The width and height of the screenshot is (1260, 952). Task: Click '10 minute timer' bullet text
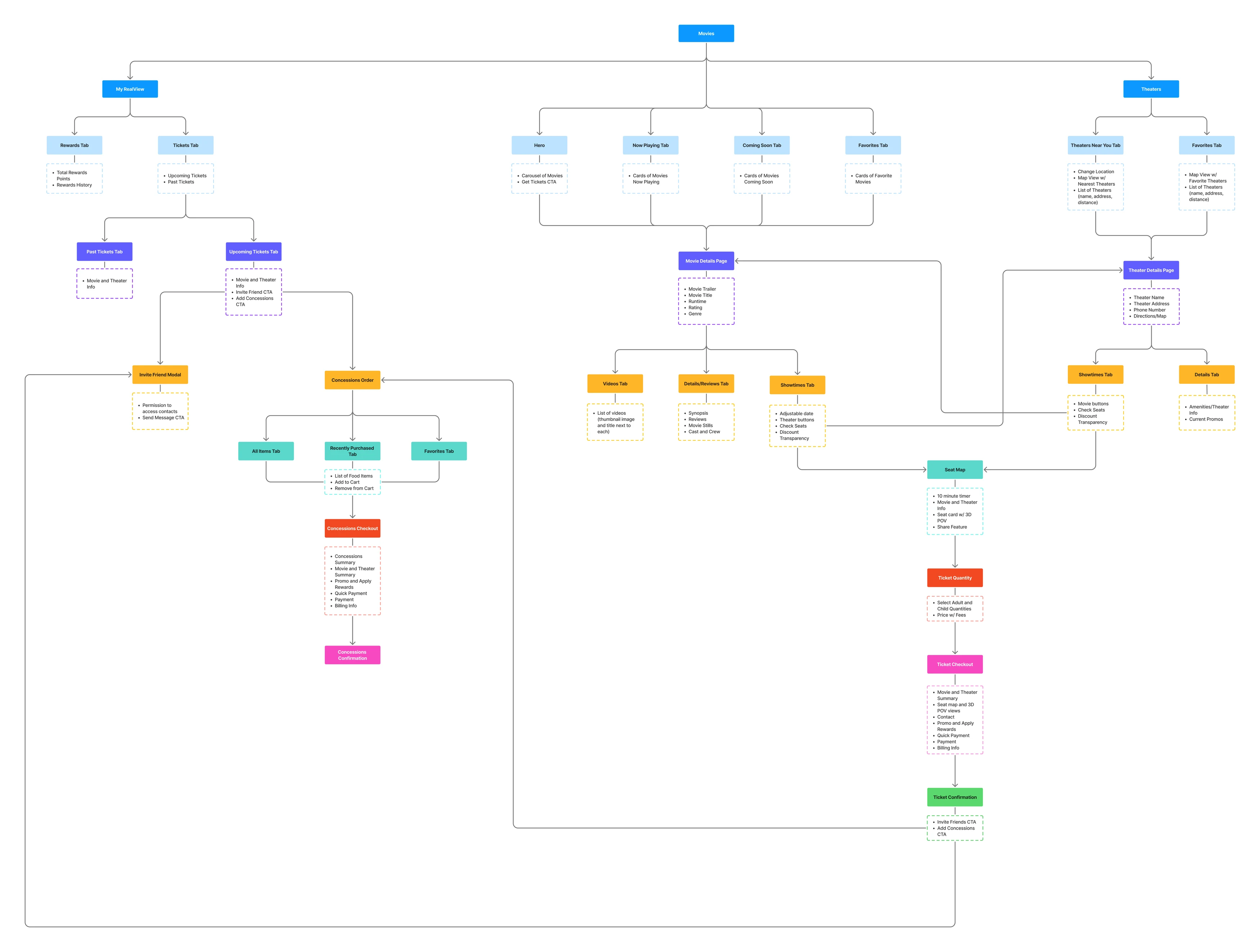(953, 496)
